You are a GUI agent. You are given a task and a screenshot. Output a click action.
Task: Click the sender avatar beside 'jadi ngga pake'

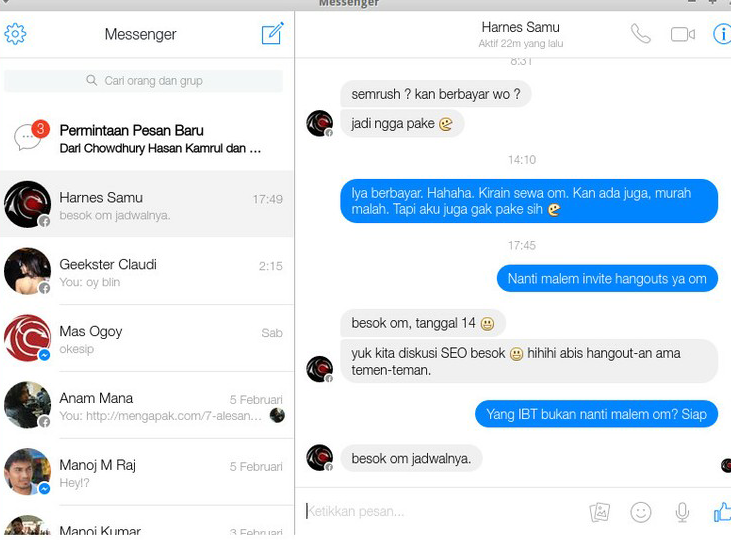[x=320, y=124]
